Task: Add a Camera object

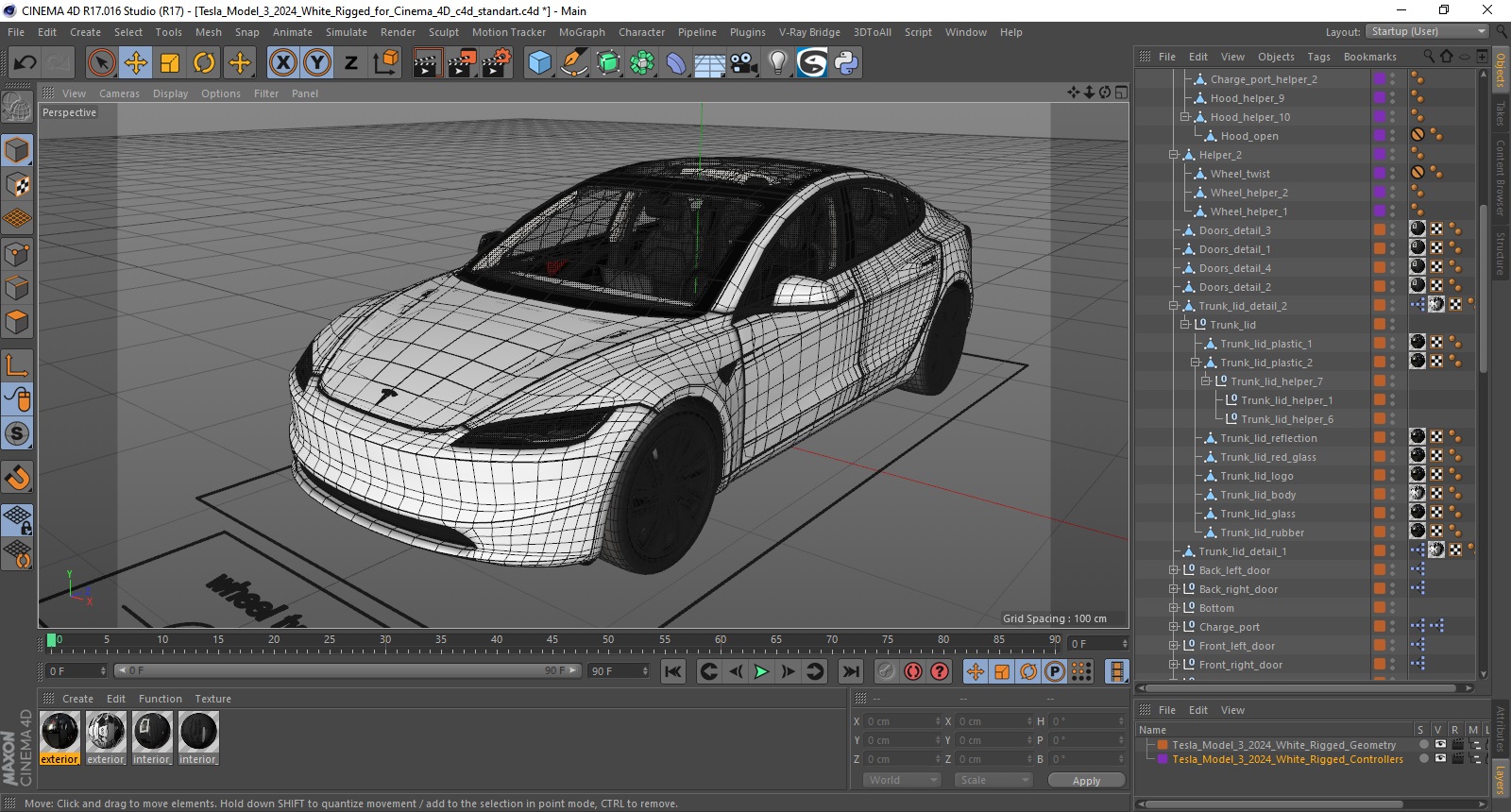Action: pos(744,63)
